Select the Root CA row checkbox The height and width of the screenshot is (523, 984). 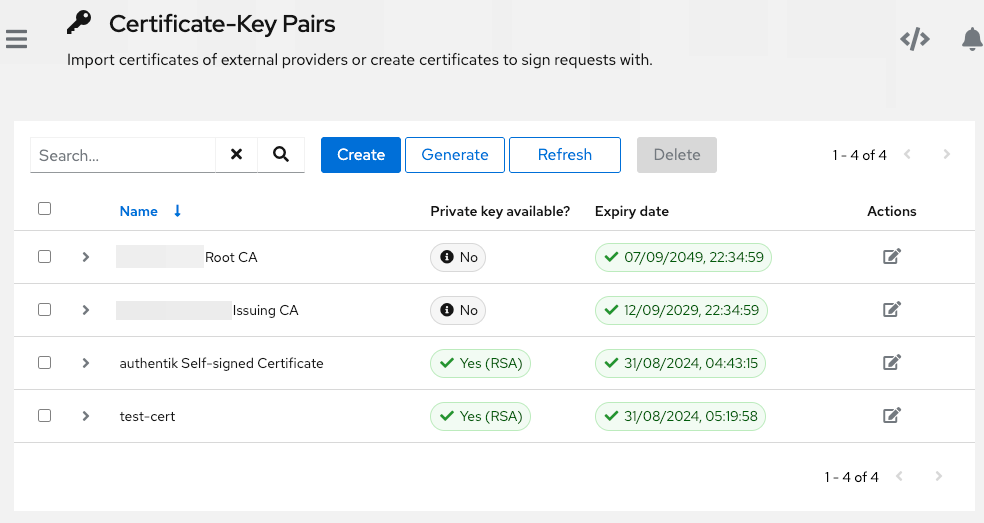click(45, 257)
